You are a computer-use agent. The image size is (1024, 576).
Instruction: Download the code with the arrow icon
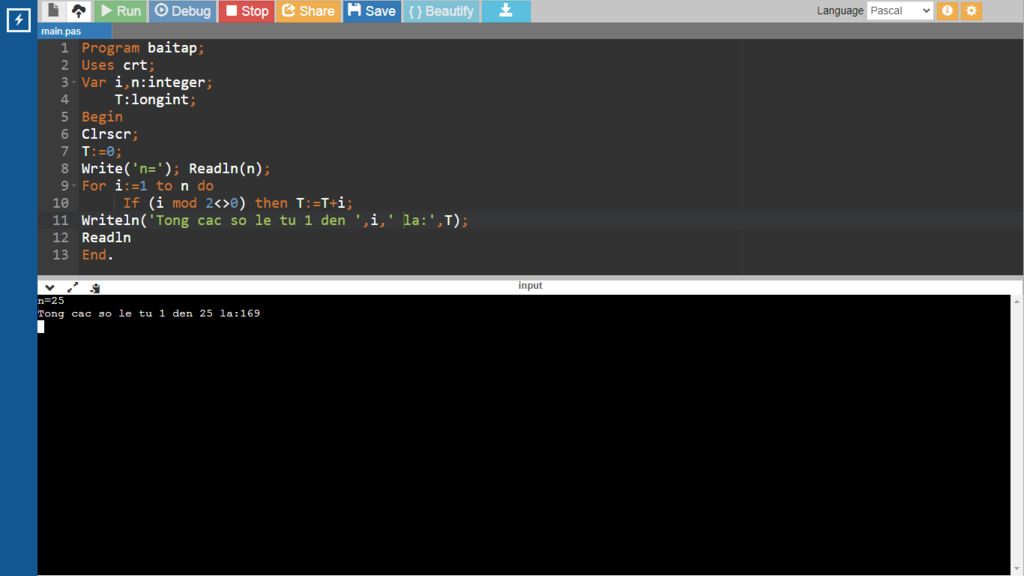pos(506,11)
